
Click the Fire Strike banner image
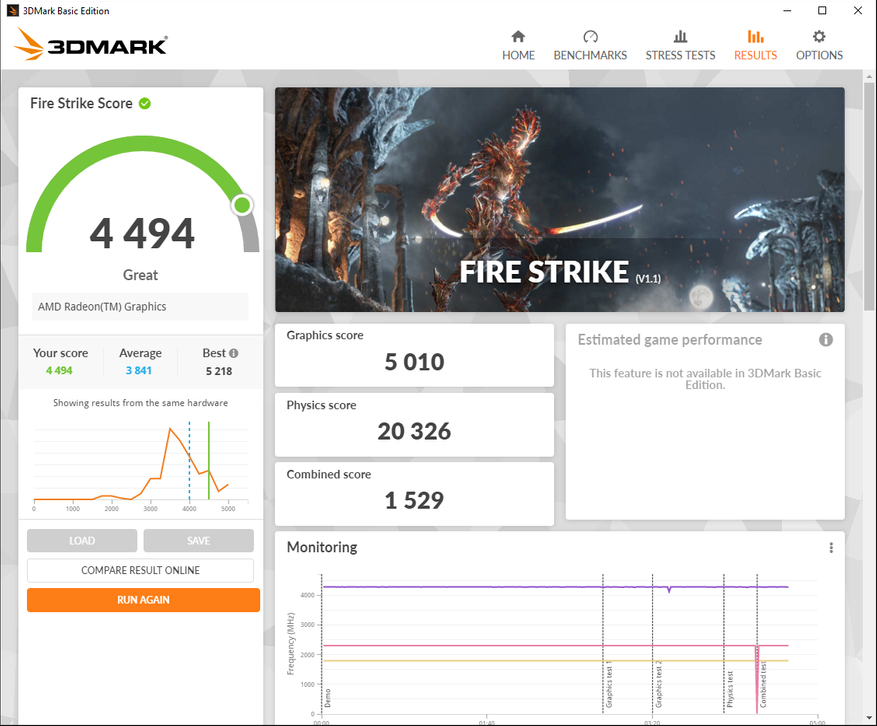(560, 200)
